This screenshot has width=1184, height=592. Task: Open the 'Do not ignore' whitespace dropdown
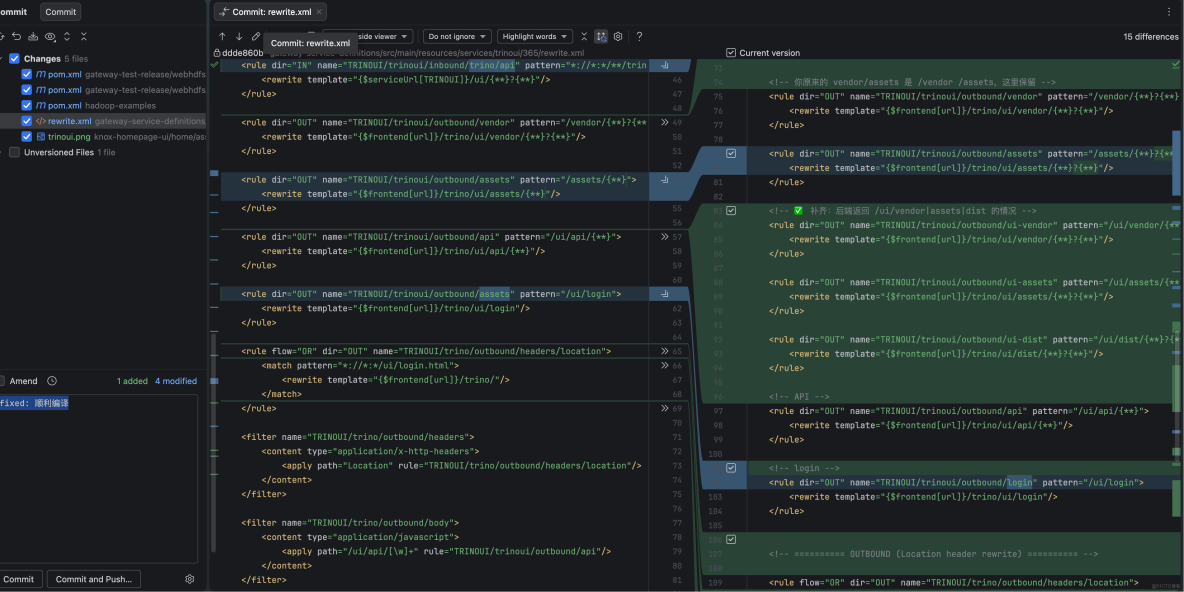457,36
